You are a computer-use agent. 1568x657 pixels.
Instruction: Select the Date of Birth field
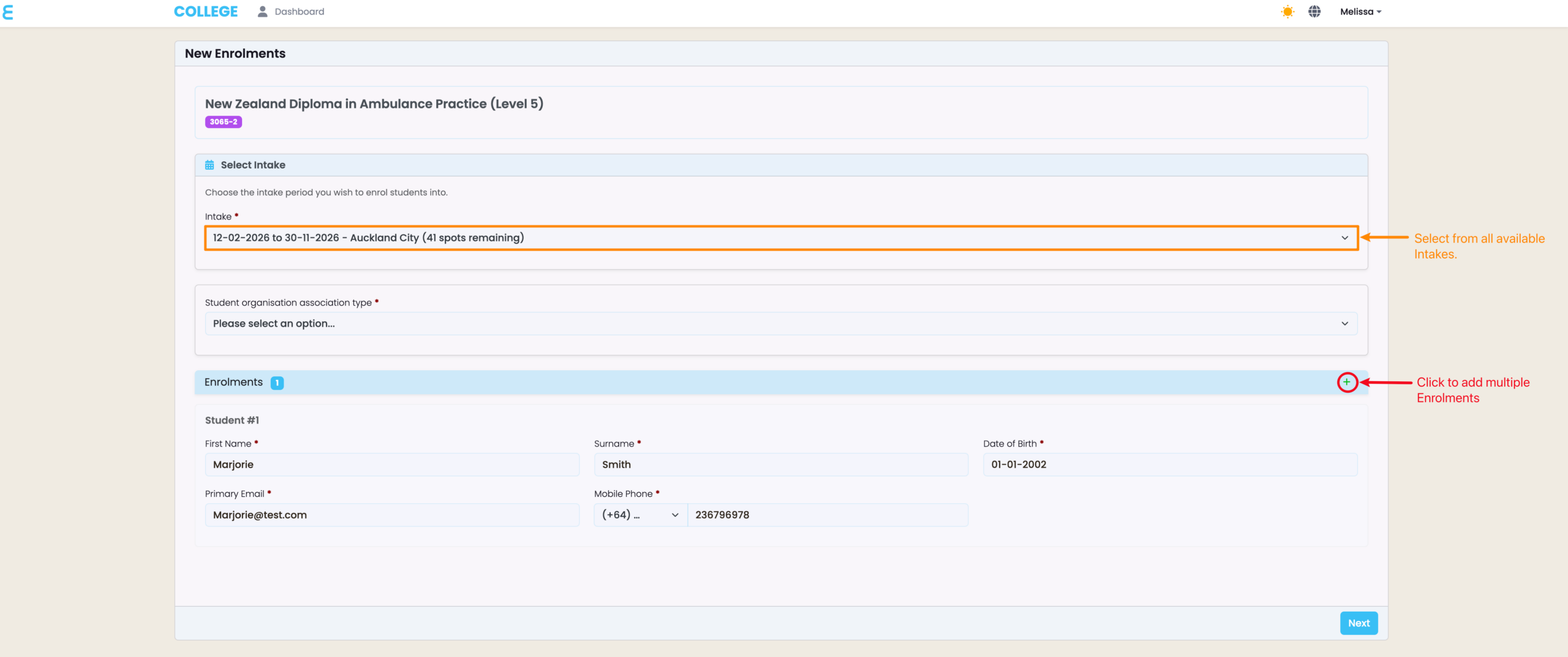(1170, 465)
